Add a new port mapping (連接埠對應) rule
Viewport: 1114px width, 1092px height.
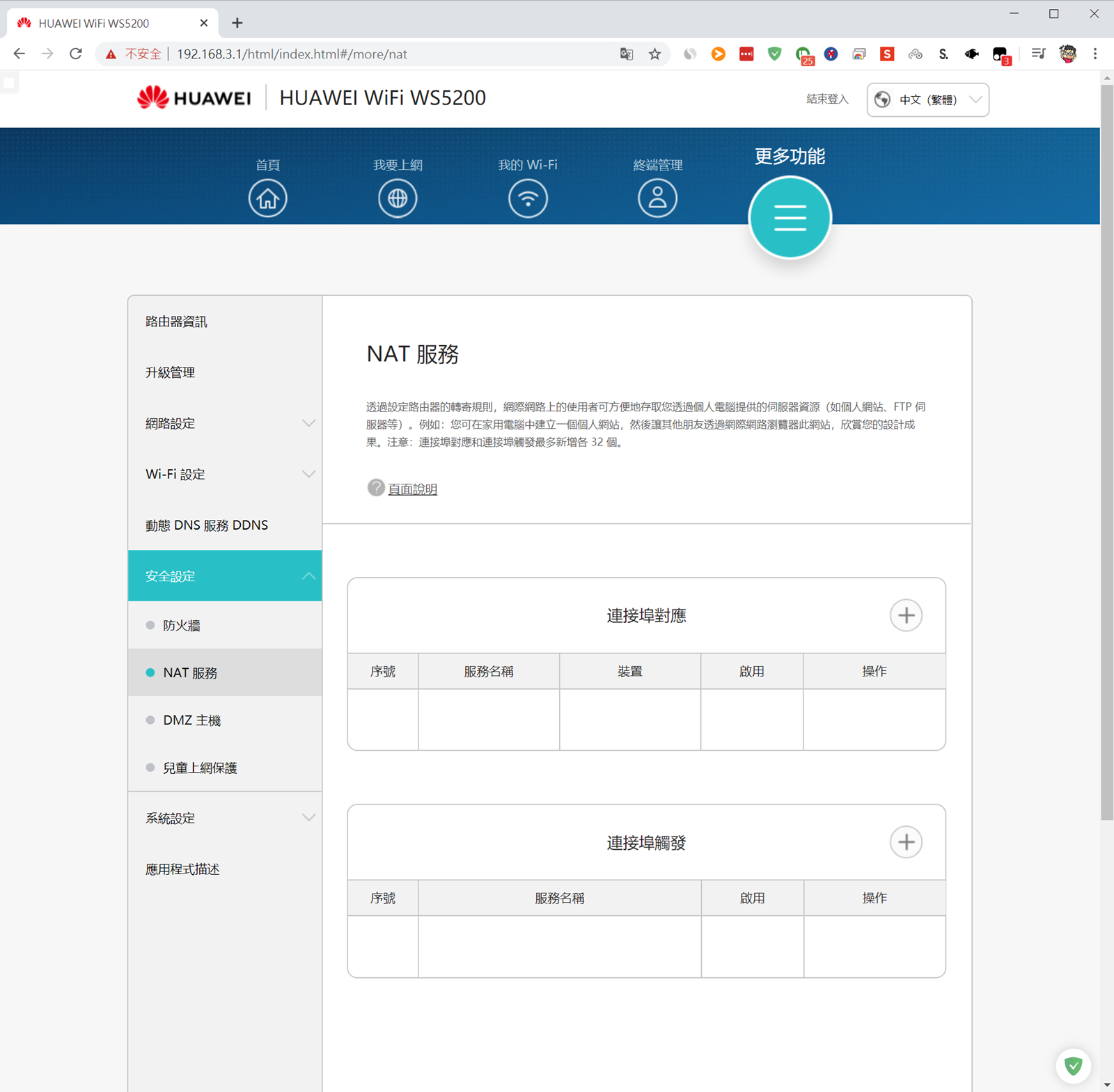point(906,615)
